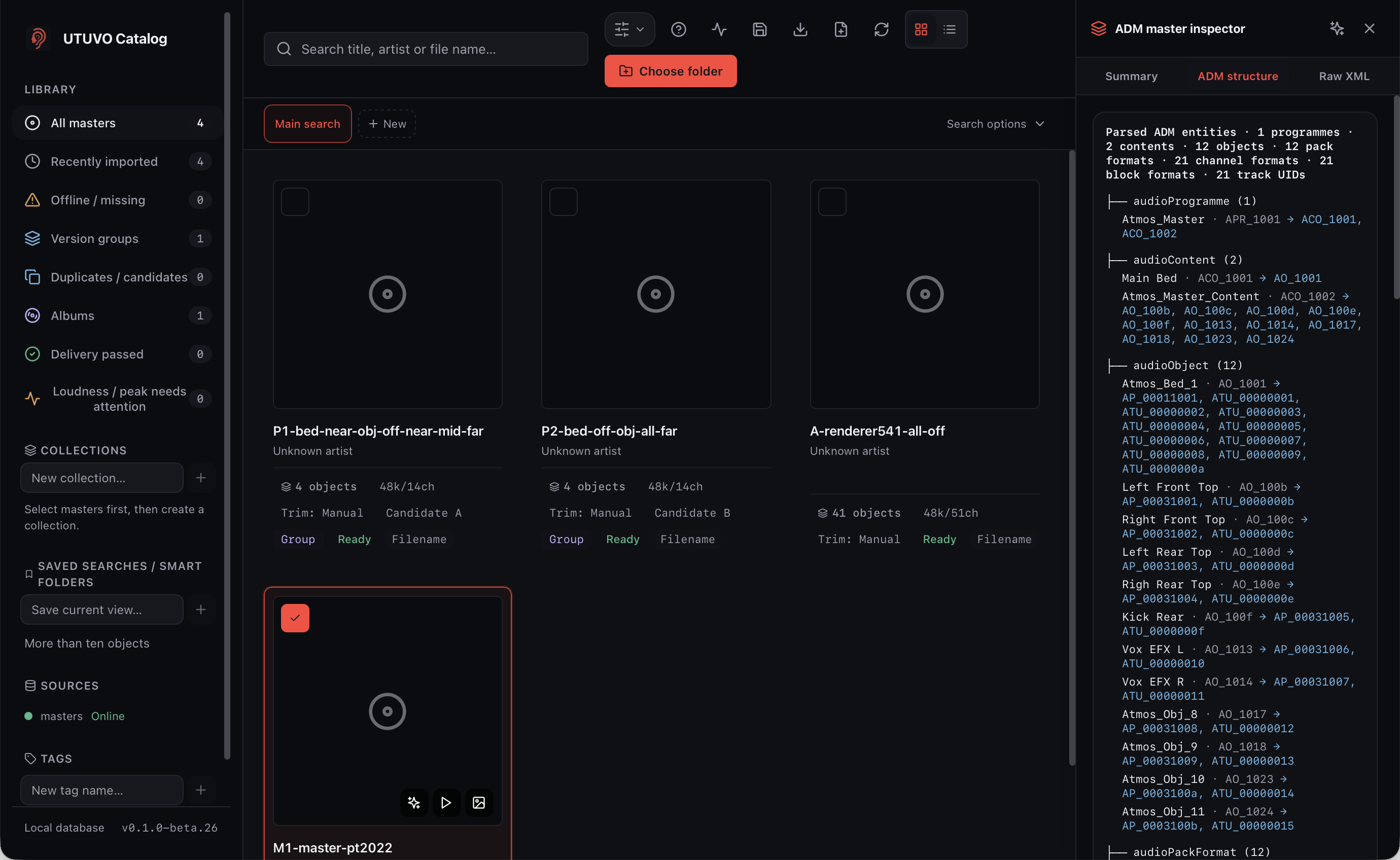Play the M1-master-pt2022 master
The width and height of the screenshot is (1400, 860).
pyautogui.click(x=446, y=803)
